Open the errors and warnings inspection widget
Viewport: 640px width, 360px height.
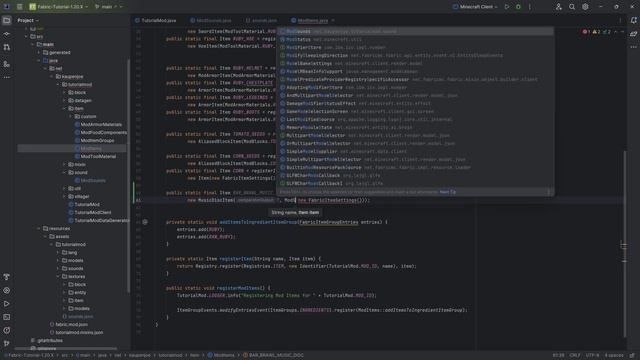tap(598, 32)
